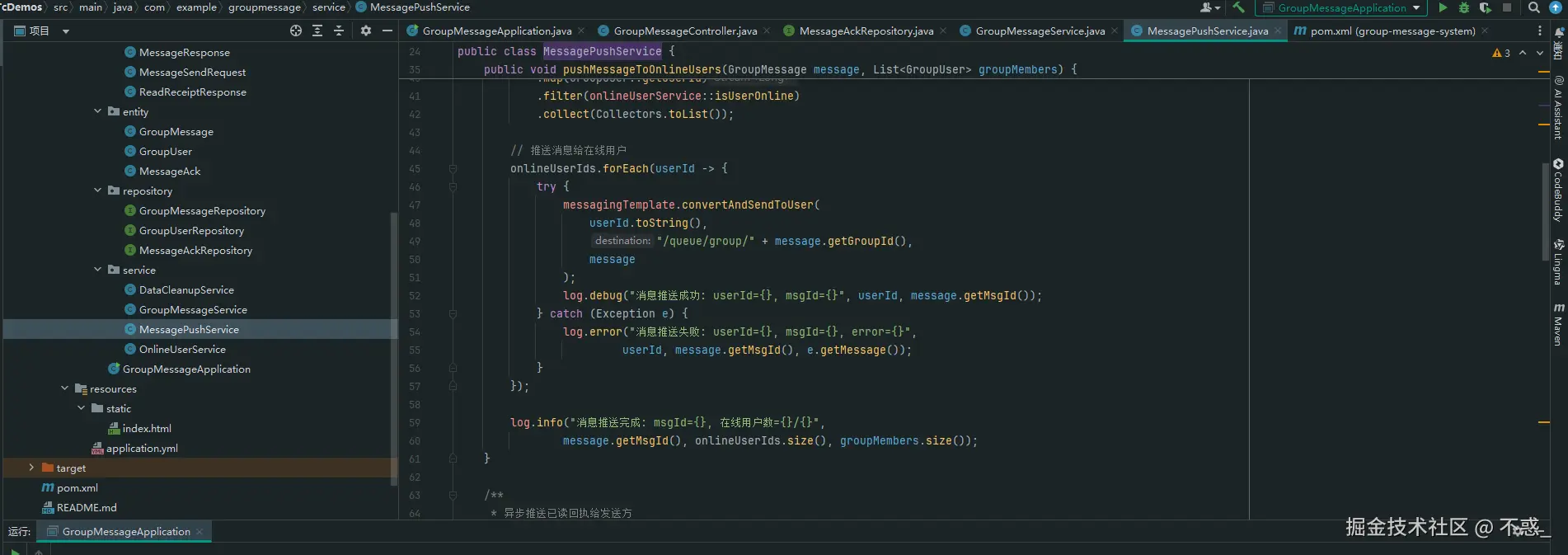The image size is (1568, 555).
Task: Toggle the Maven side tool window
Action: (1558, 325)
